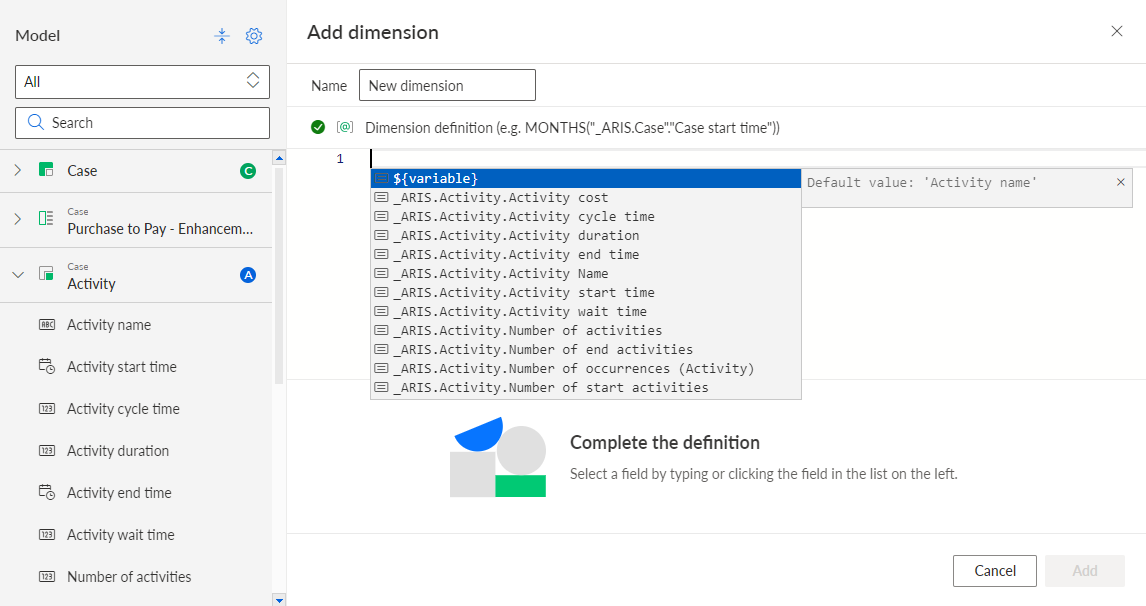Select _ARIS.Activity.Activity cycle time suggestion
The height and width of the screenshot is (606, 1146).
tap(586, 216)
